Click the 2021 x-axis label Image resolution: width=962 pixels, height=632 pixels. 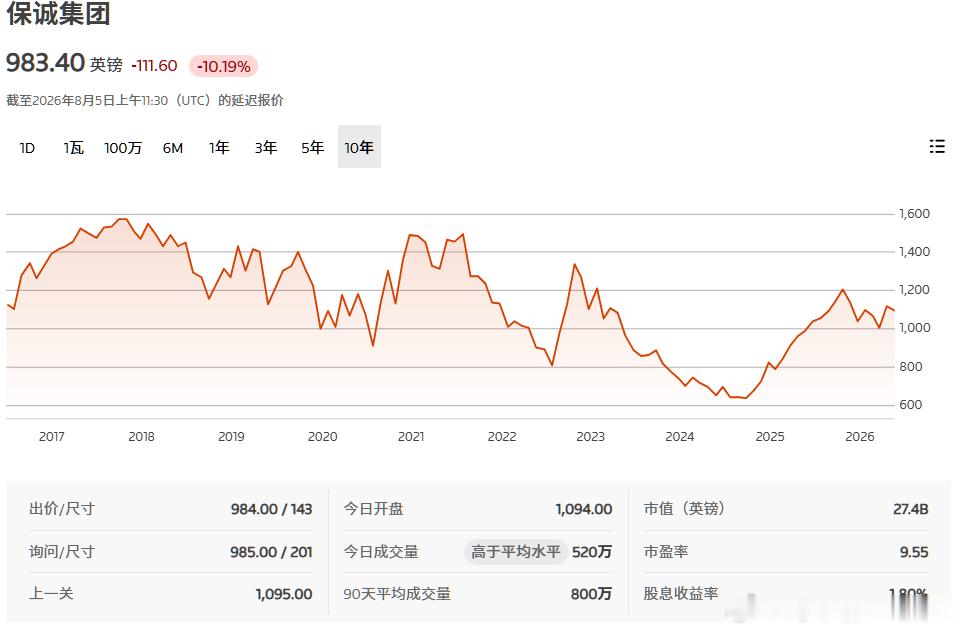point(411,436)
